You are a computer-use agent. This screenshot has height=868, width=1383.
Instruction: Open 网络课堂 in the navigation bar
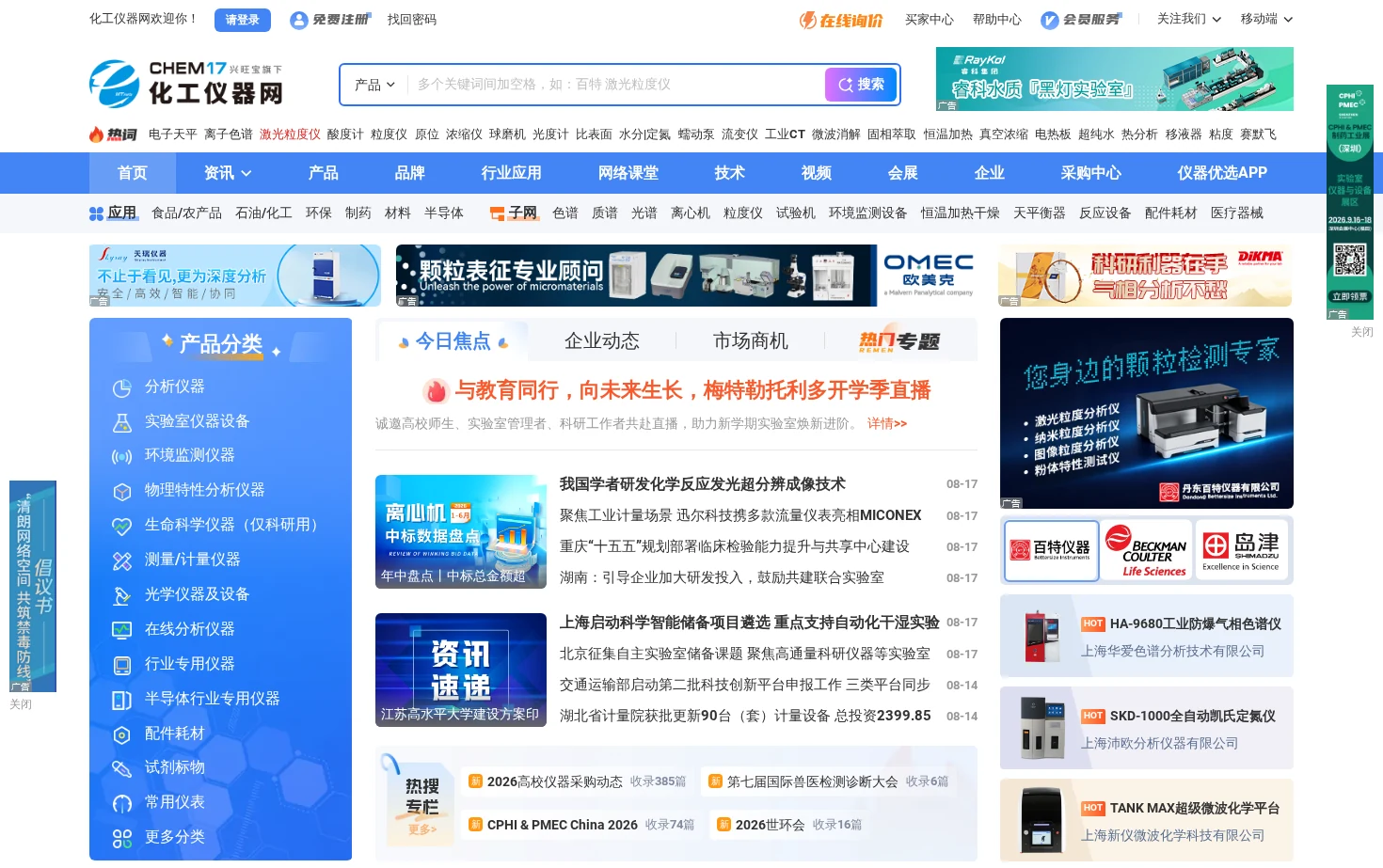pos(628,173)
